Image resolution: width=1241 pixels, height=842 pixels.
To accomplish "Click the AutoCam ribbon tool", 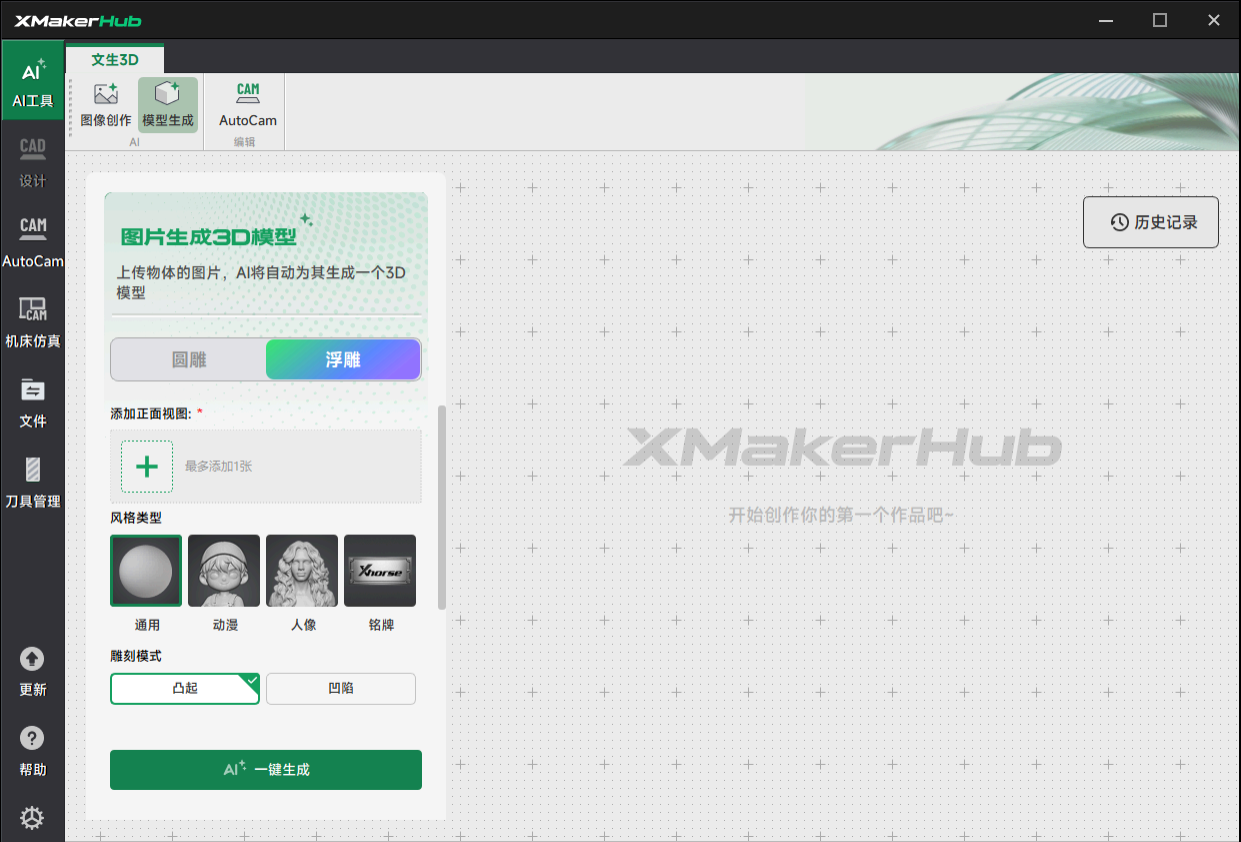I will [248, 105].
